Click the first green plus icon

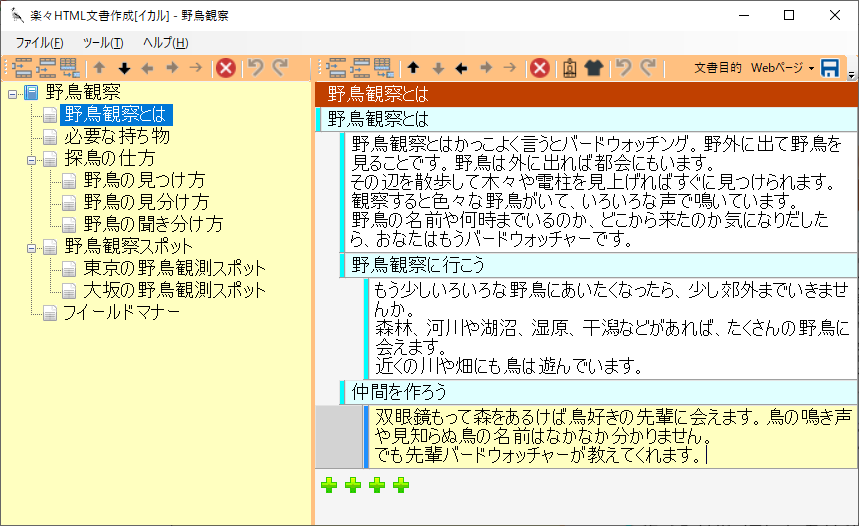pyautogui.click(x=329, y=485)
